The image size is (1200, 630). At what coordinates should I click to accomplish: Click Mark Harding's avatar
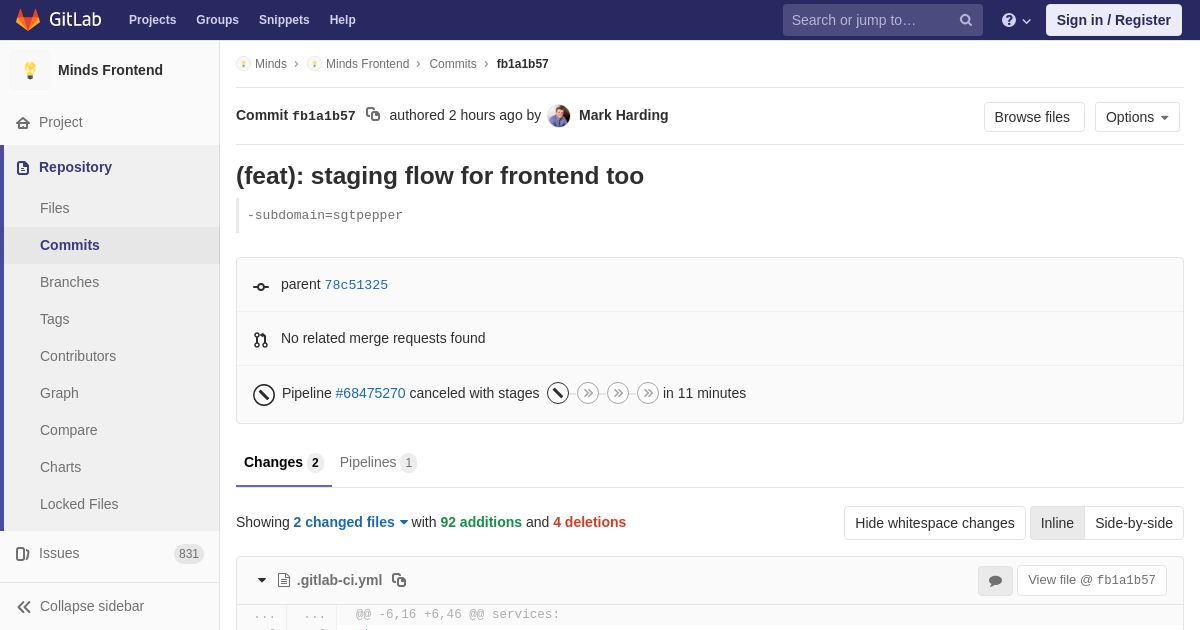(x=559, y=116)
